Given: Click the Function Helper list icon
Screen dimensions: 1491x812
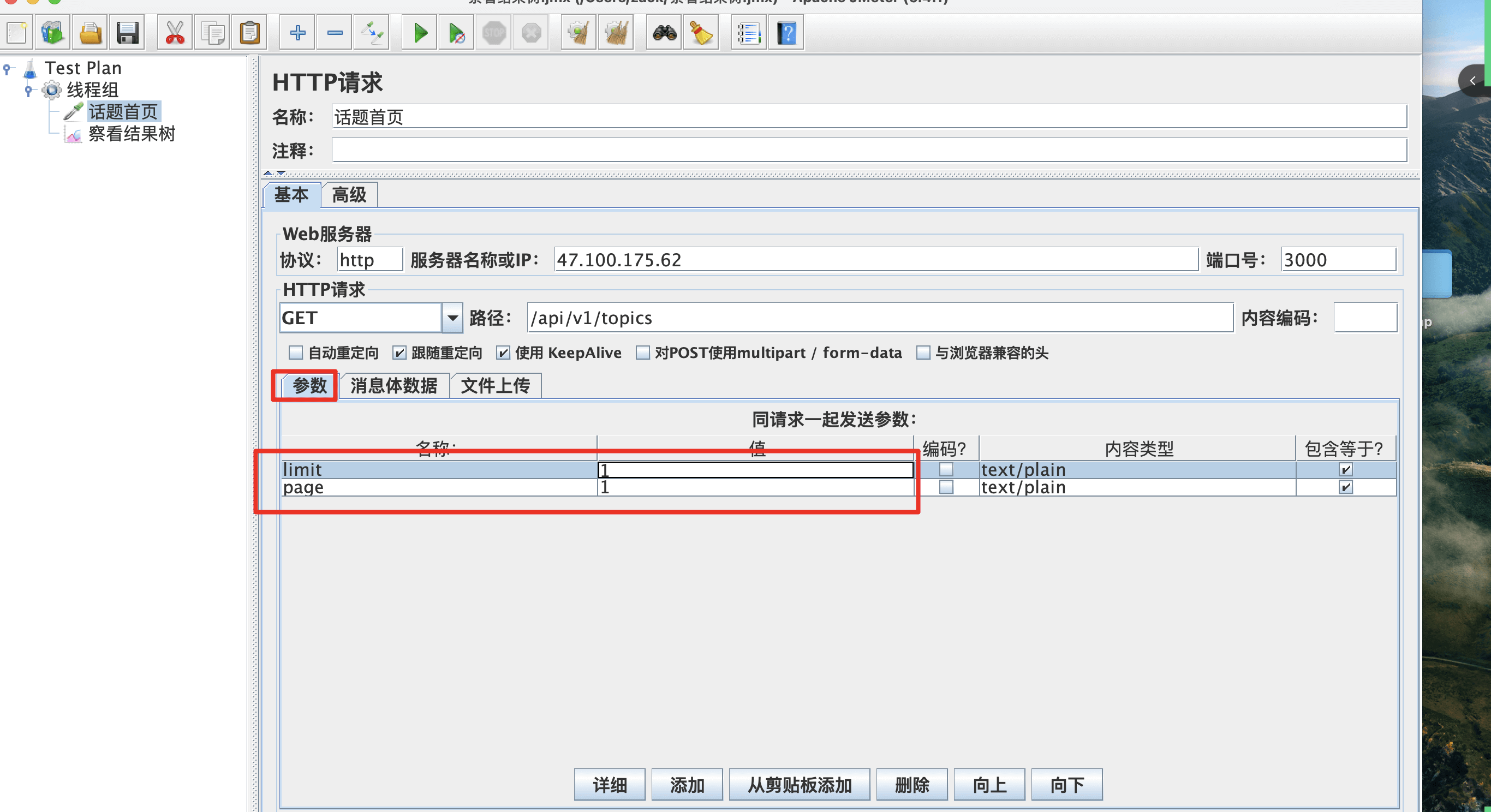Looking at the screenshot, I should click(x=749, y=33).
